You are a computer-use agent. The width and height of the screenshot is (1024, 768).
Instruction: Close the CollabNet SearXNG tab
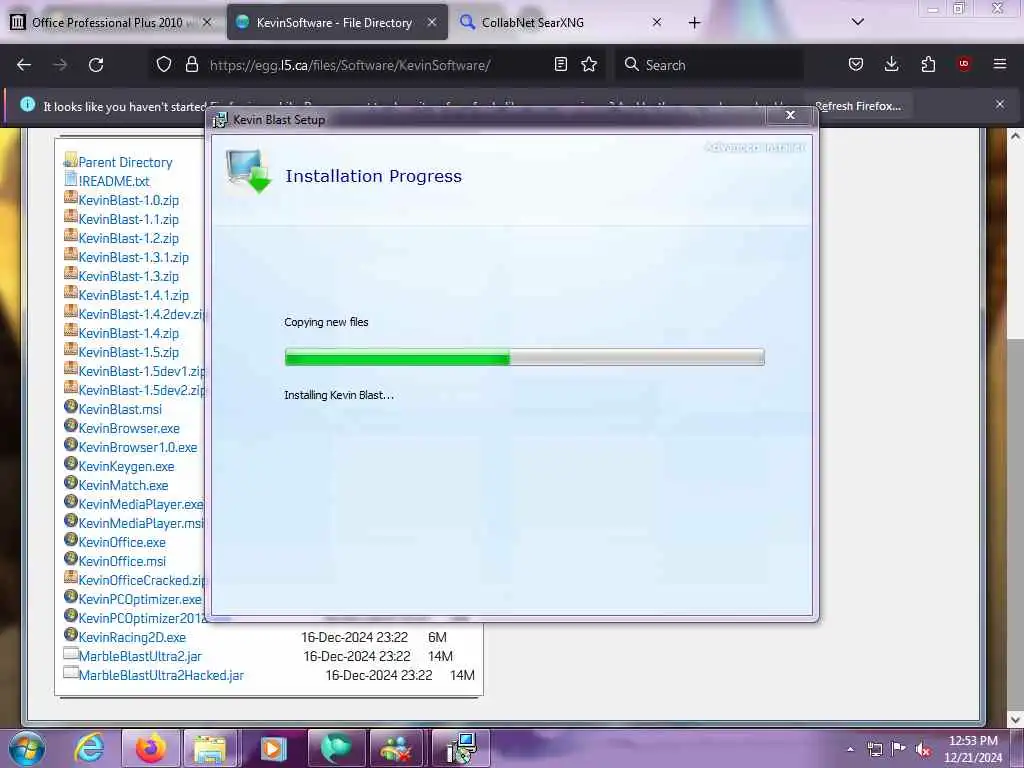click(x=657, y=23)
